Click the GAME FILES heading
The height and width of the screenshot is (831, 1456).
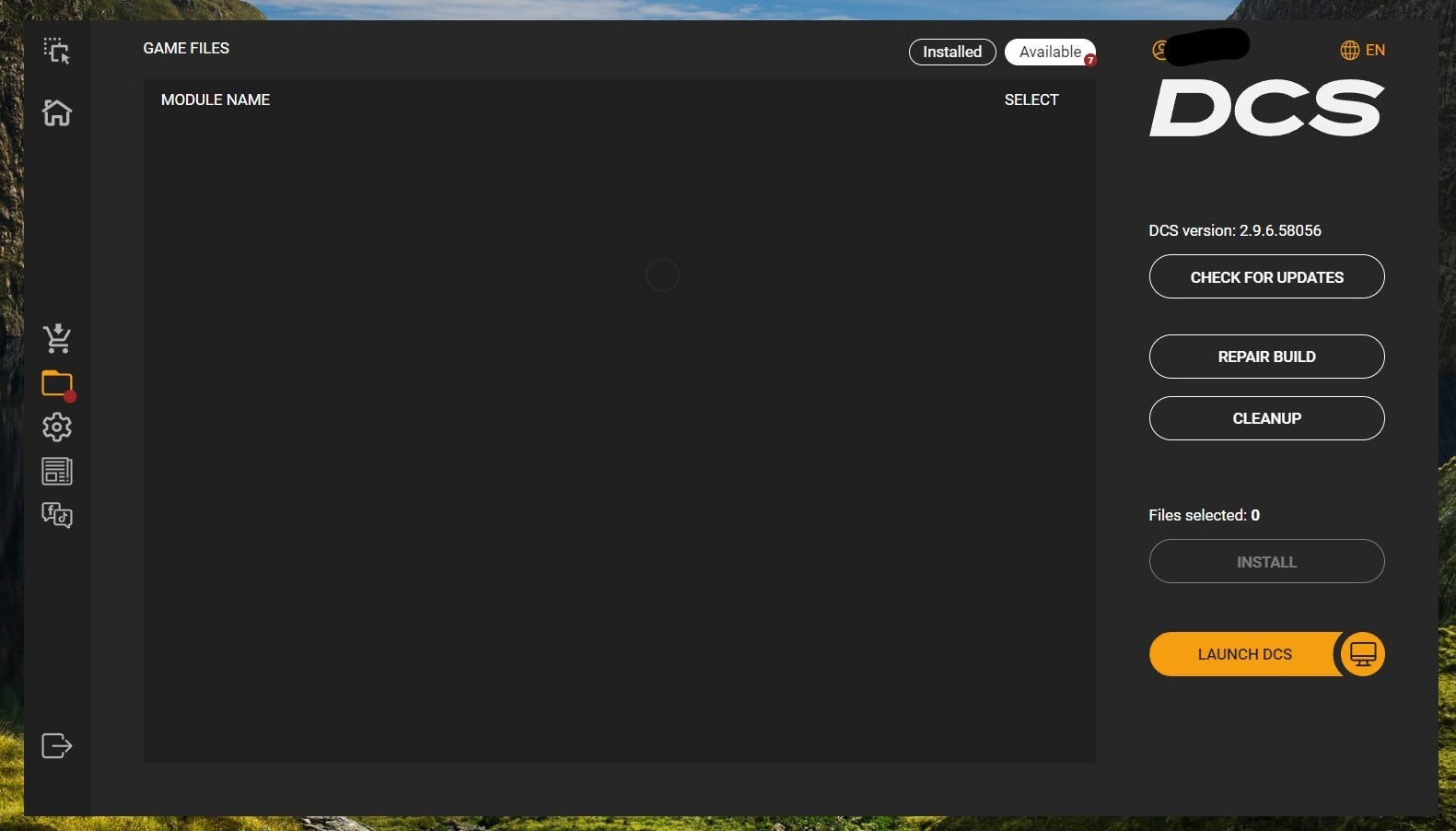186,48
